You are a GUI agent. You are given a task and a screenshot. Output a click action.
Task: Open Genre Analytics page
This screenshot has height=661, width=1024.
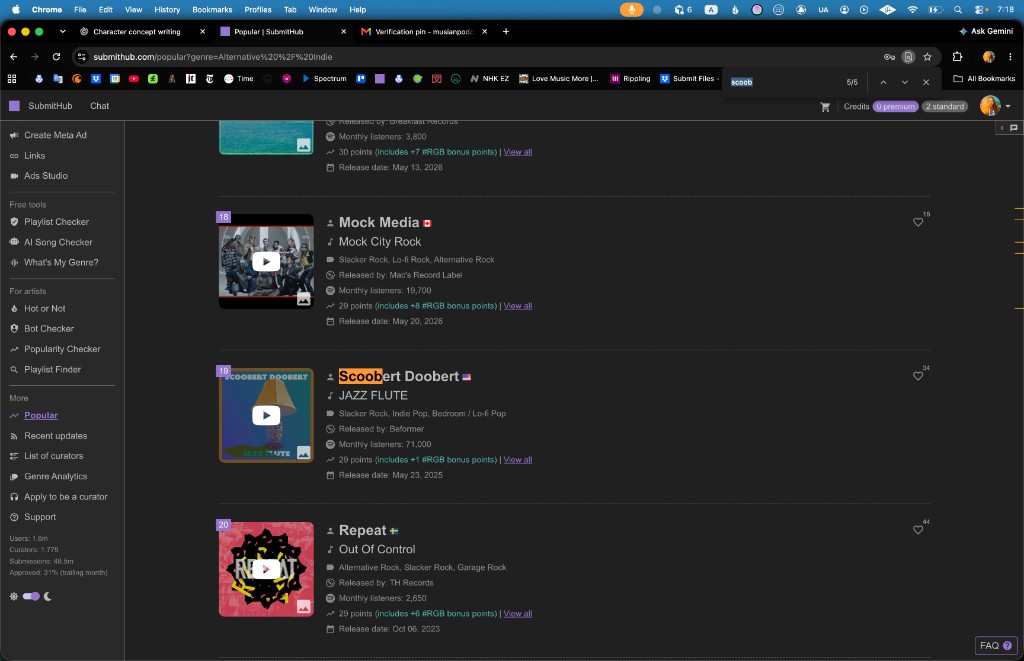coord(56,476)
